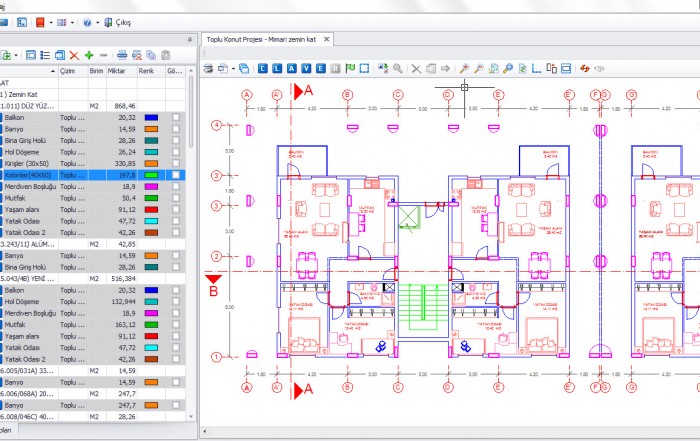The width and height of the screenshot is (700, 441).
Task: Click the green plus add icon
Action: pos(88,55)
